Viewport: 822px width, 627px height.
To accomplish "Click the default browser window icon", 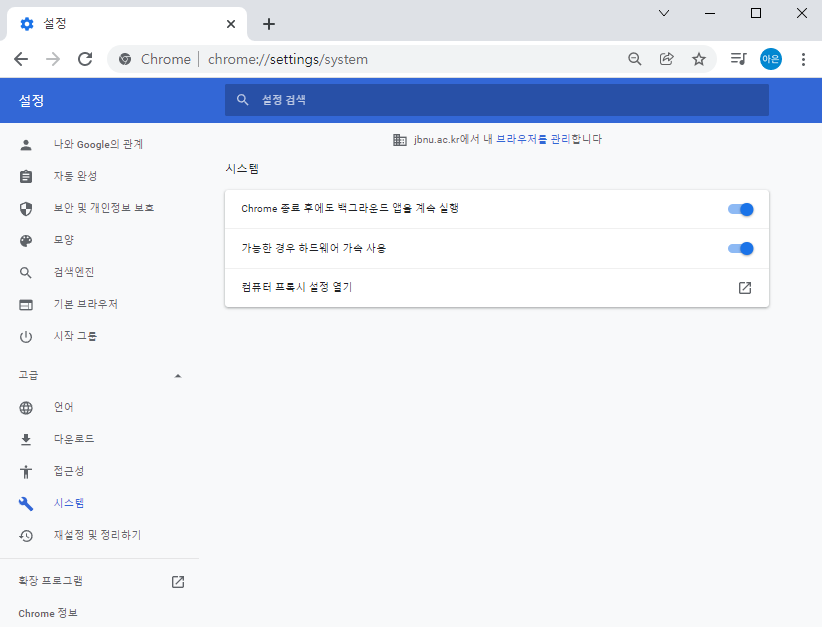I will [x=26, y=305].
